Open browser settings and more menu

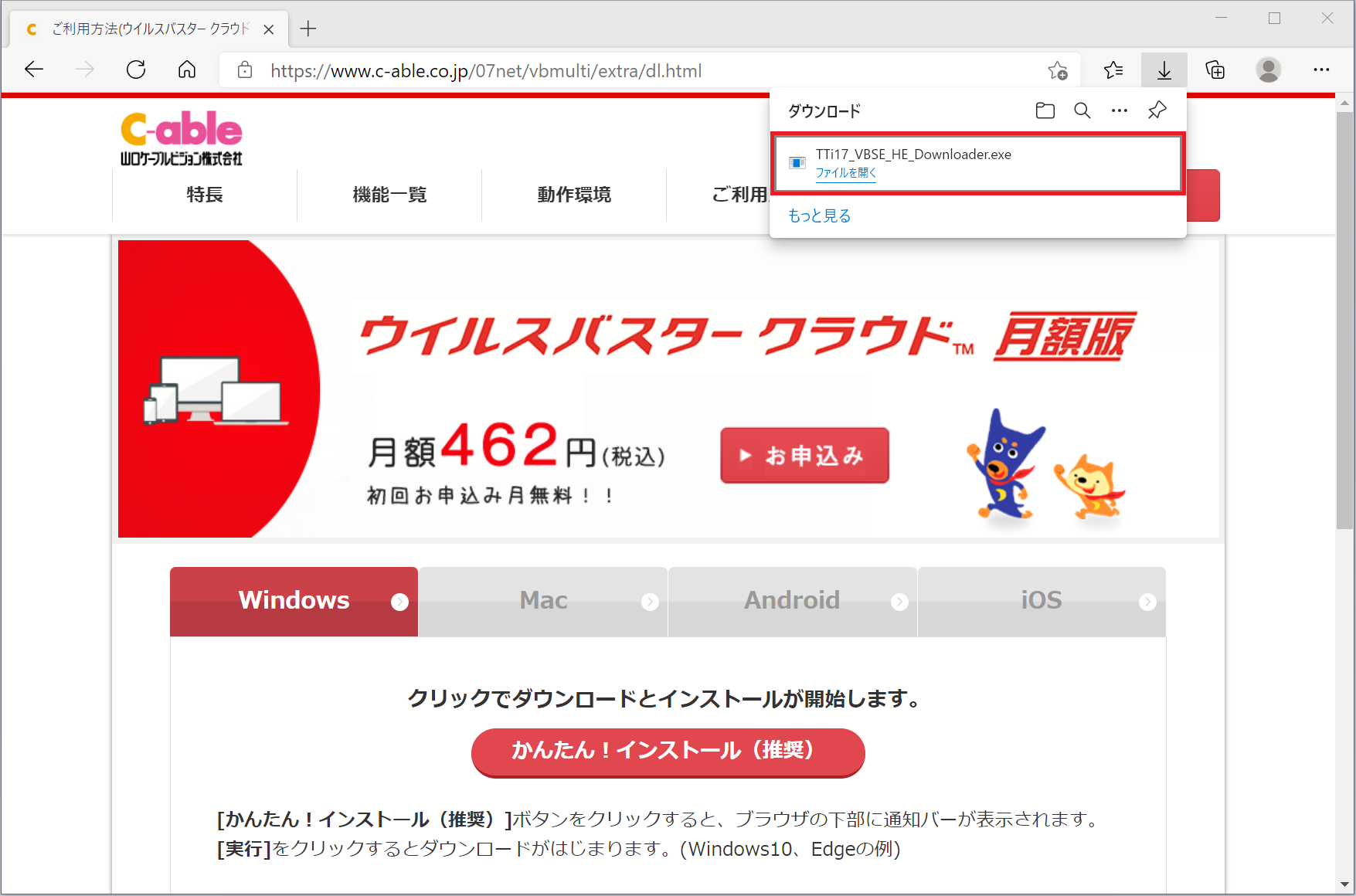click(x=1321, y=70)
